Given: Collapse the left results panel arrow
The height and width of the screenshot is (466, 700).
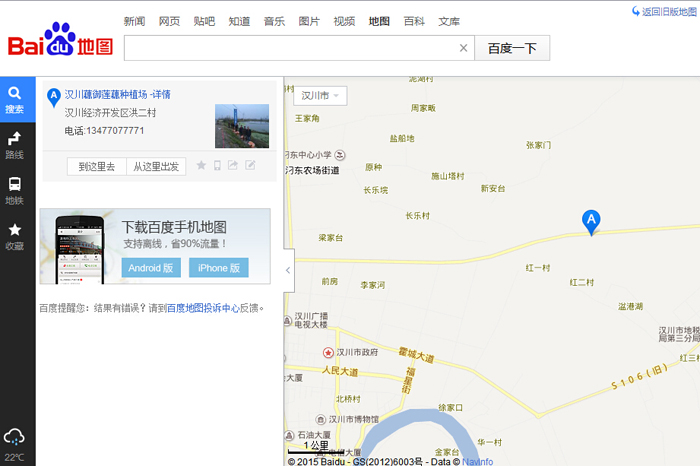Looking at the screenshot, I should [x=287, y=270].
